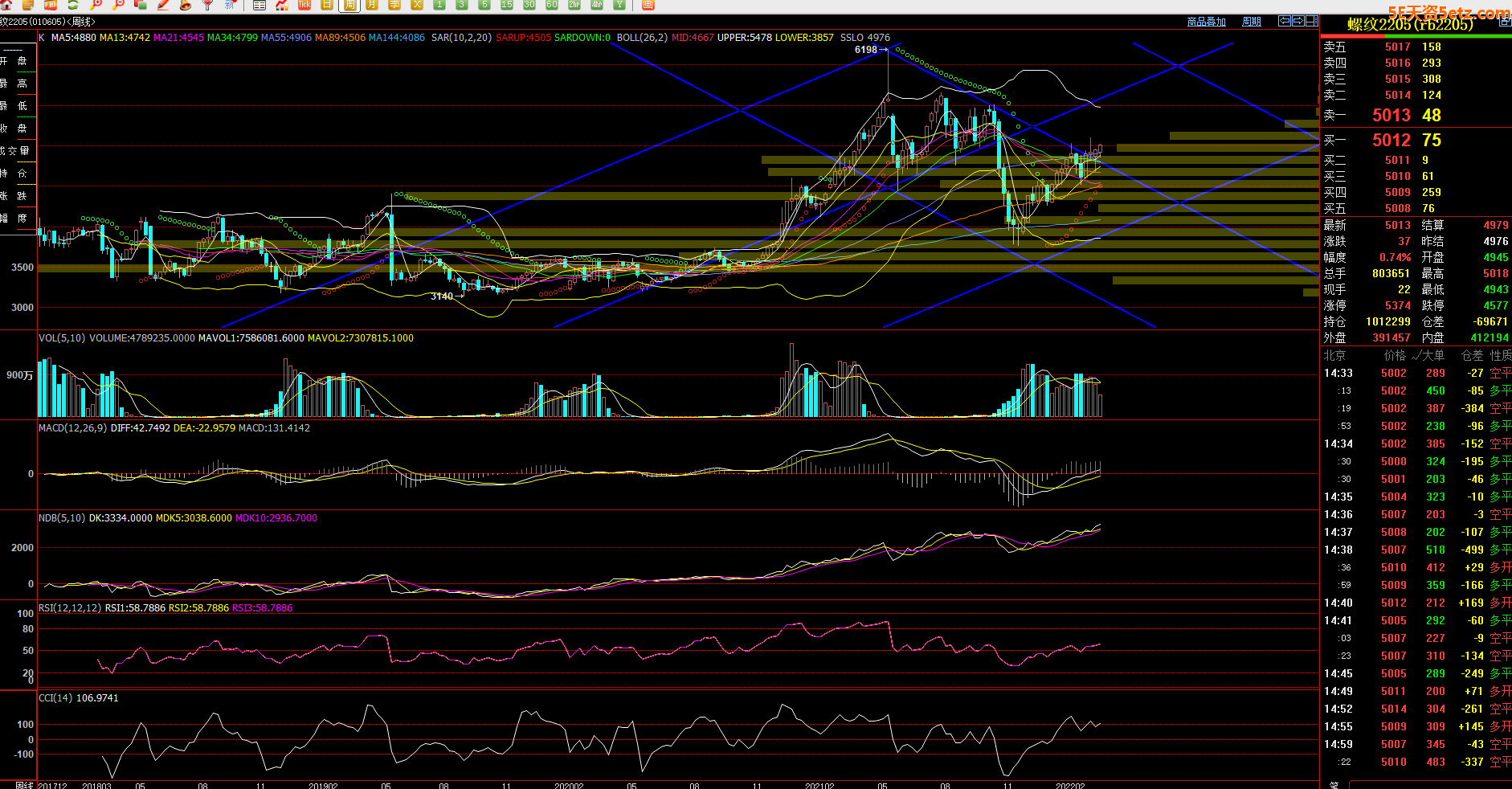The width and height of the screenshot is (1512, 789).
Task: Click the SAR(10,2,20) indicator label
Action: pos(461,38)
